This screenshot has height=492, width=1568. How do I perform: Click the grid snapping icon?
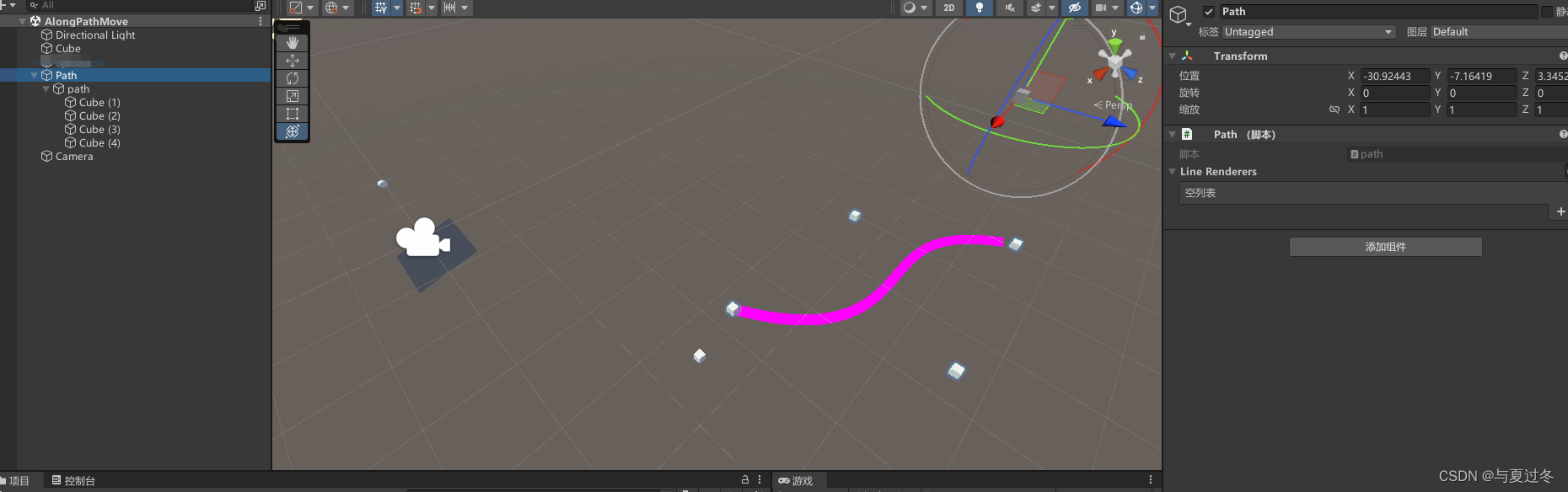(x=416, y=8)
